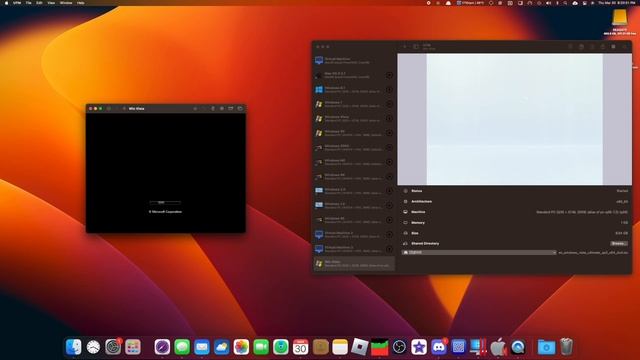Open Finder from the Dock
Screen dimensions: 640x360
tap(74, 347)
